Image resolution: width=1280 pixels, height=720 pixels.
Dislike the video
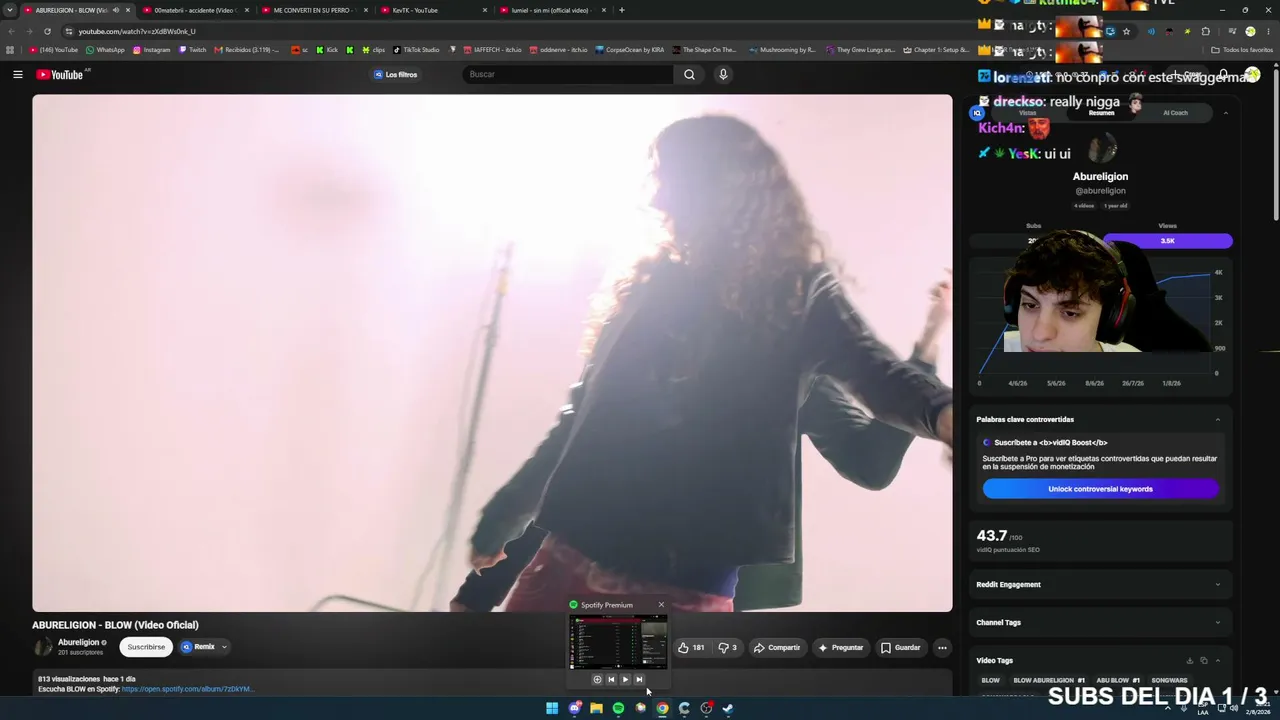727,647
